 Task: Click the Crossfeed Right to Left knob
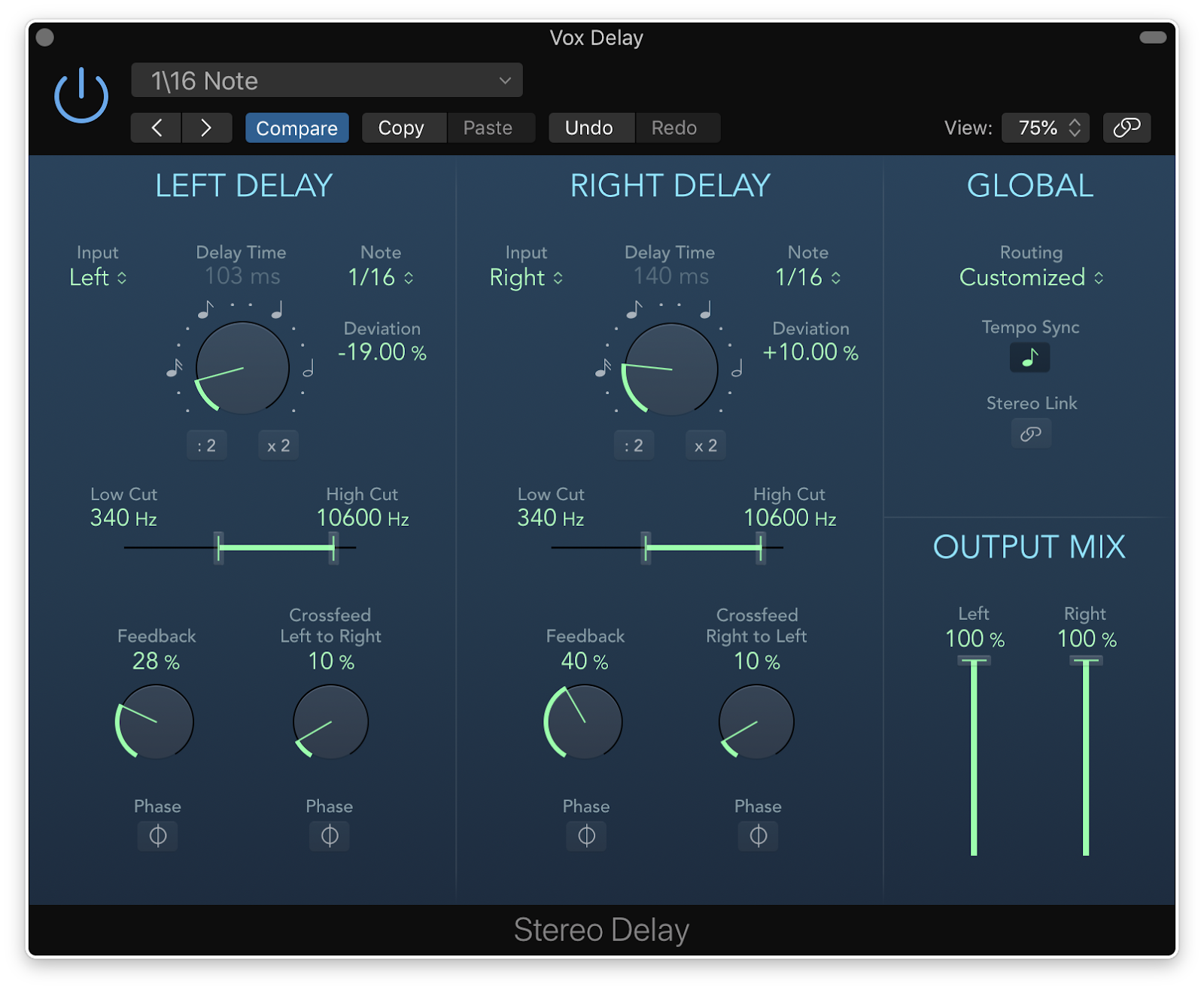point(756,721)
